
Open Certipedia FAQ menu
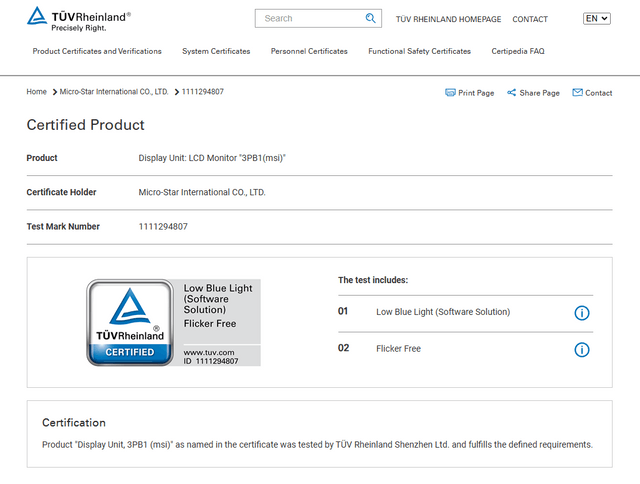(x=518, y=51)
